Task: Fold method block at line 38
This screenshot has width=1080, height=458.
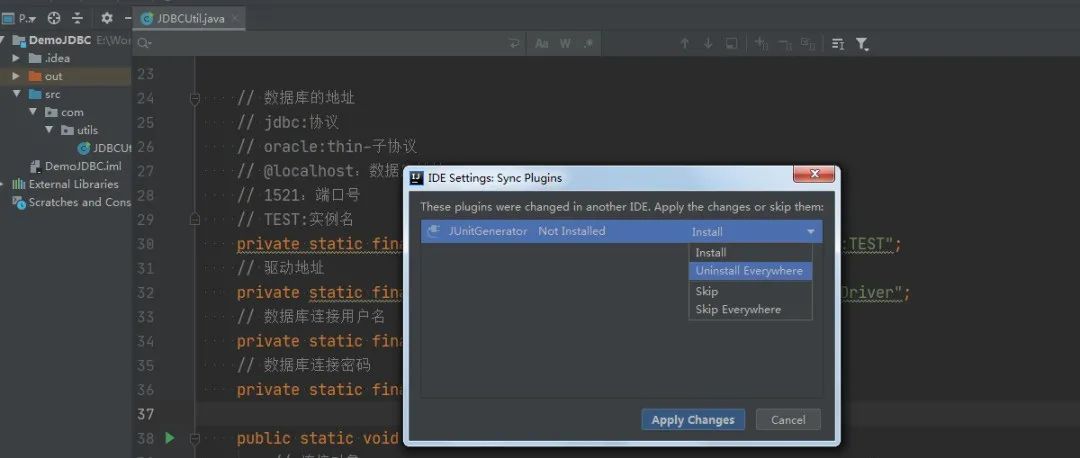Action: pyautogui.click(x=194, y=438)
